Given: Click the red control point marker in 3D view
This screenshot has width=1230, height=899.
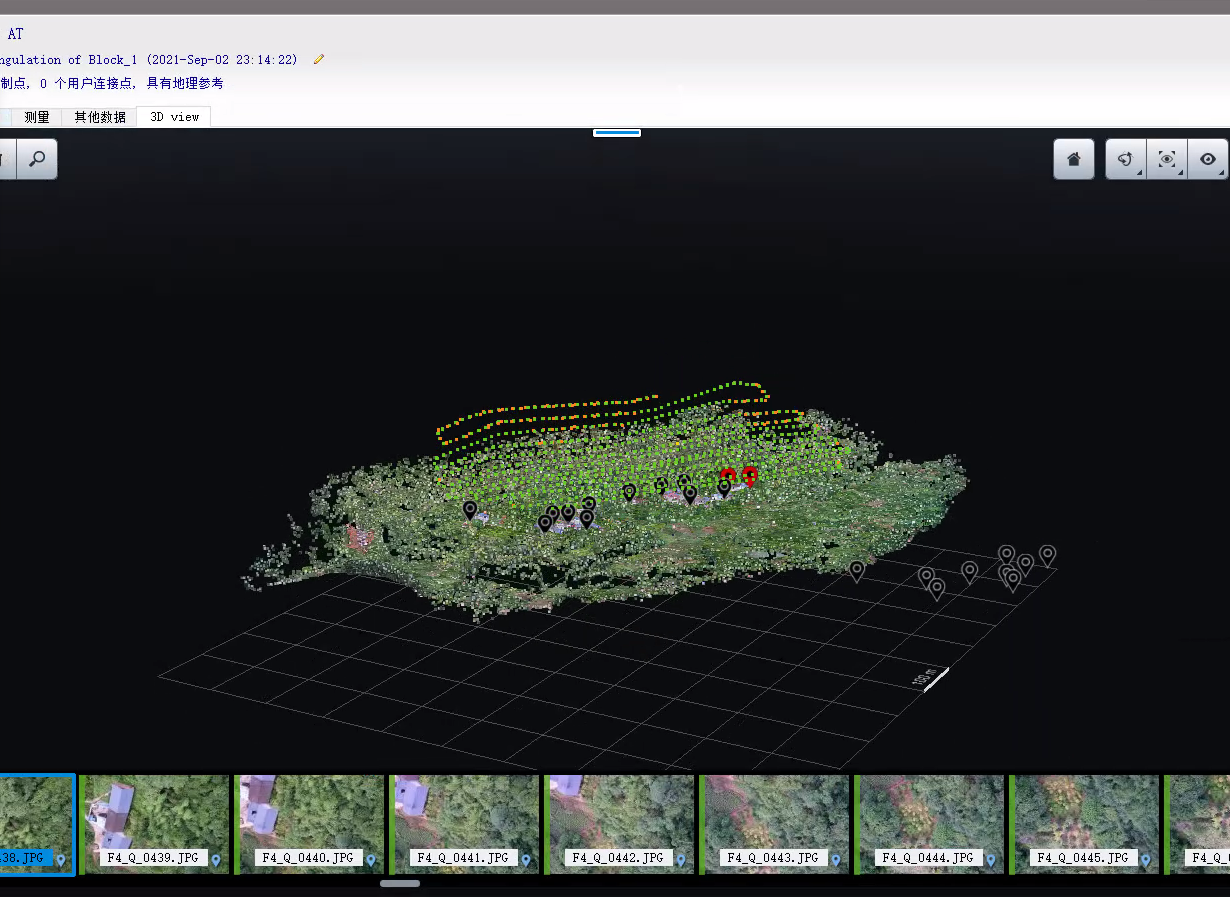Looking at the screenshot, I should pyautogui.click(x=749, y=477).
